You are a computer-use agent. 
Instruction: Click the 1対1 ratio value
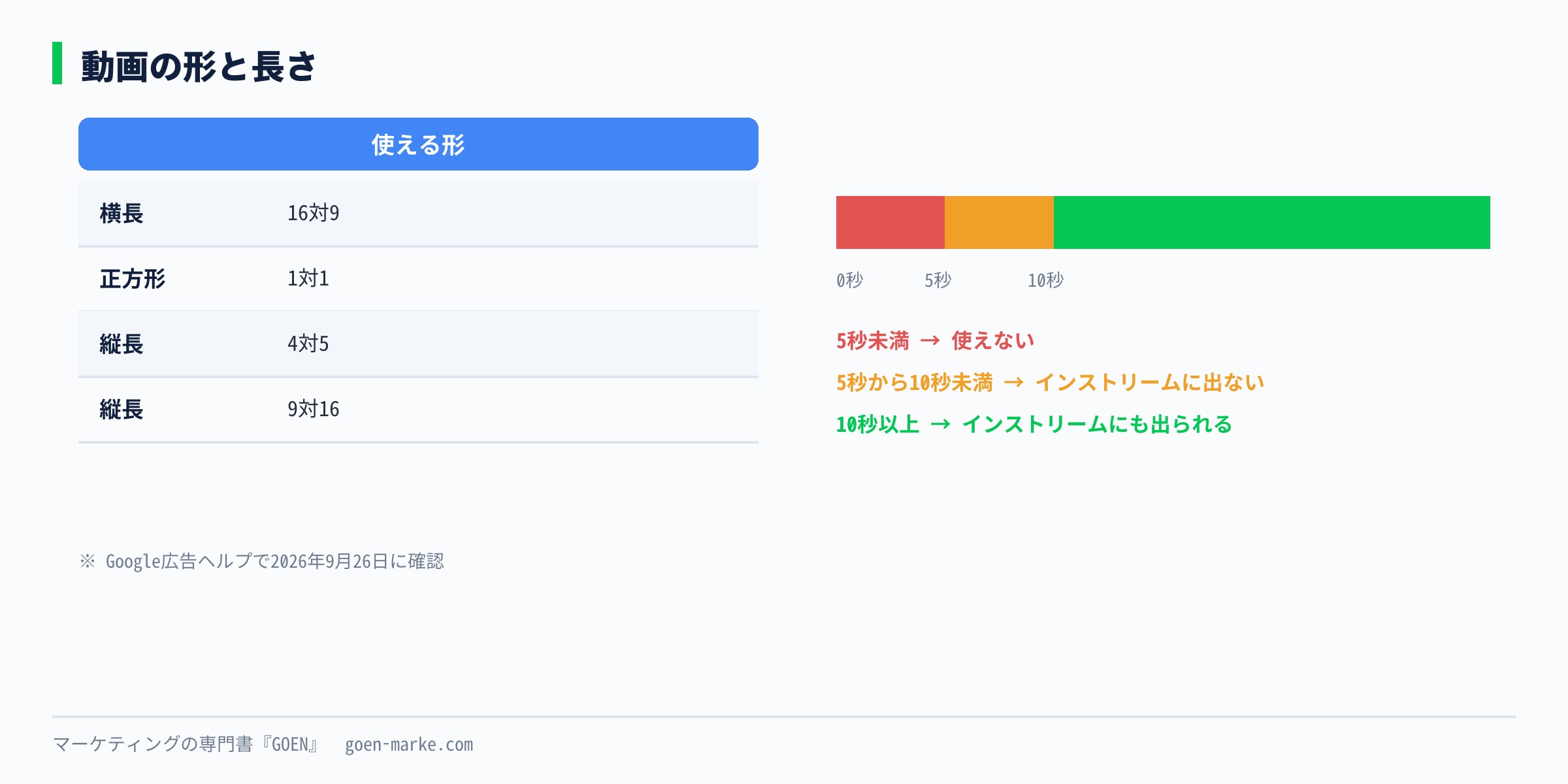(308, 278)
